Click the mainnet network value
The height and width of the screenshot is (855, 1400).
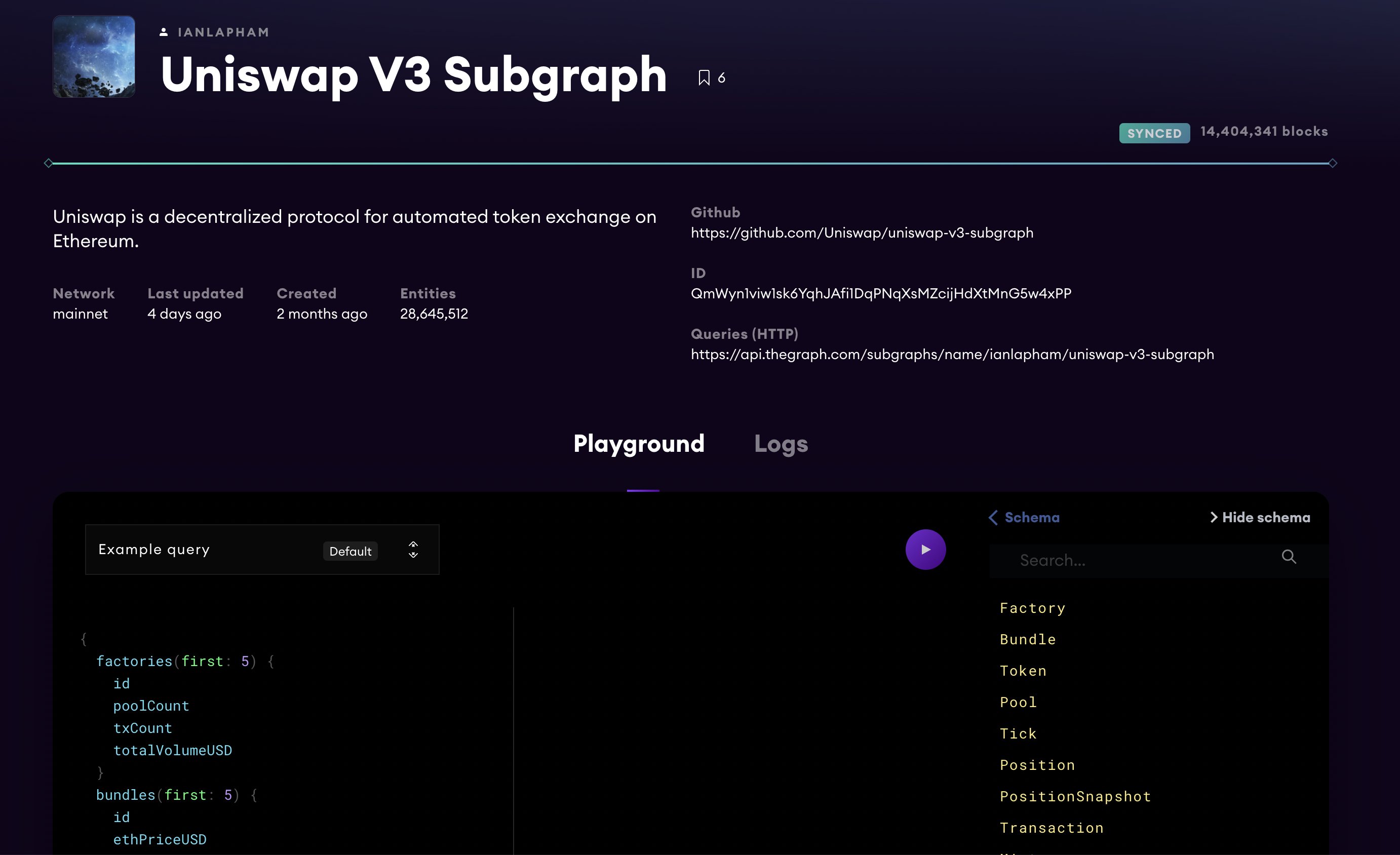(x=80, y=314)
